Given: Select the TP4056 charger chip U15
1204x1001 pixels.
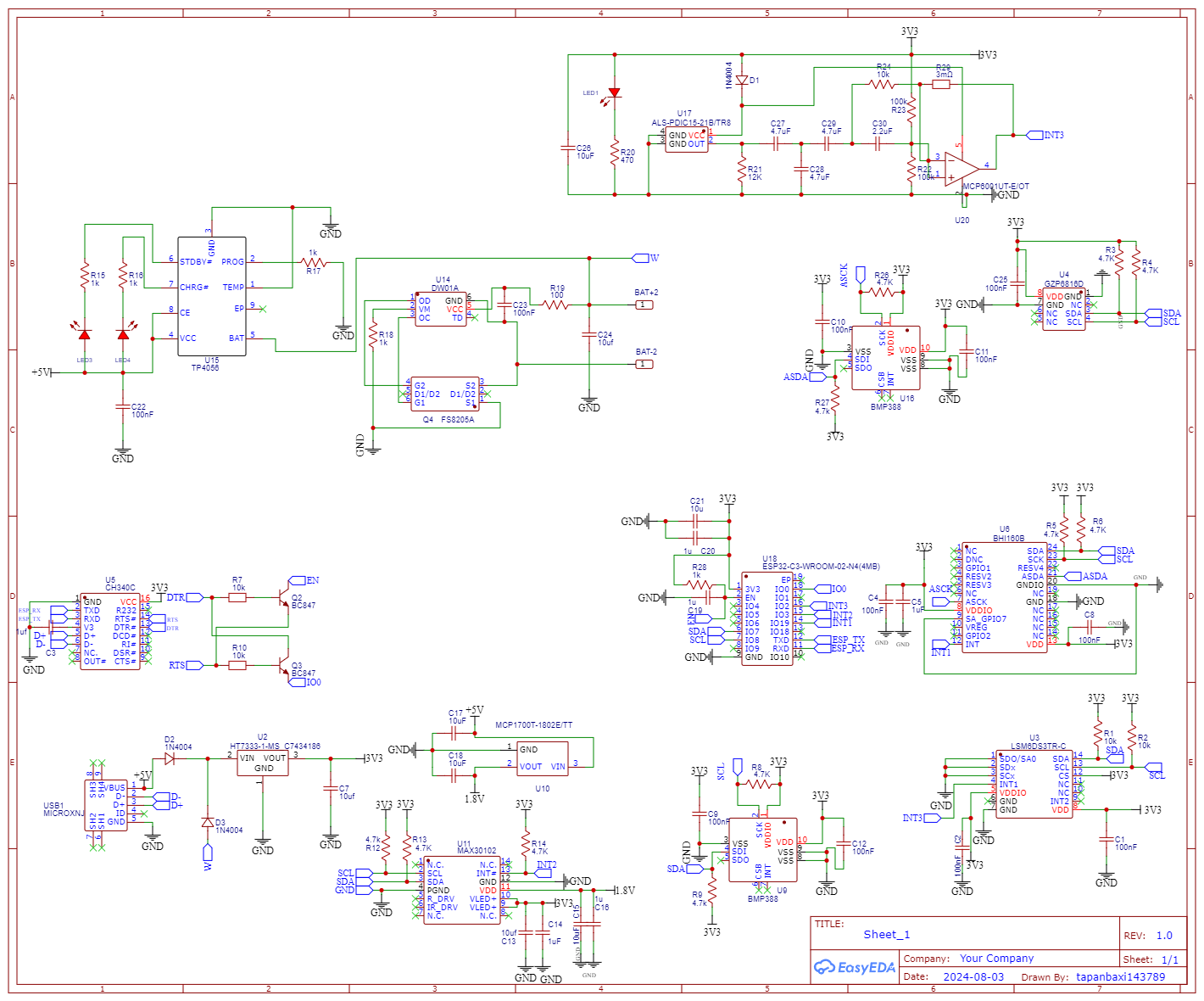Looking at the screenshot, I should point(212,296).
